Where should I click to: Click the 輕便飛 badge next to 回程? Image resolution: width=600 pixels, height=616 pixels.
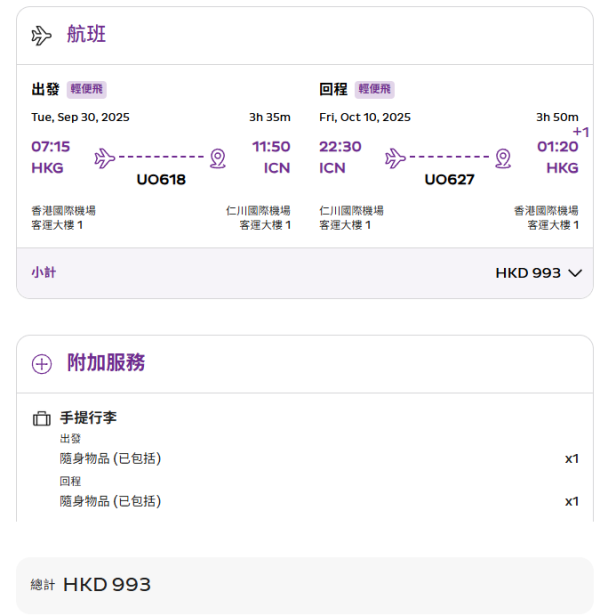click(374, 89)
